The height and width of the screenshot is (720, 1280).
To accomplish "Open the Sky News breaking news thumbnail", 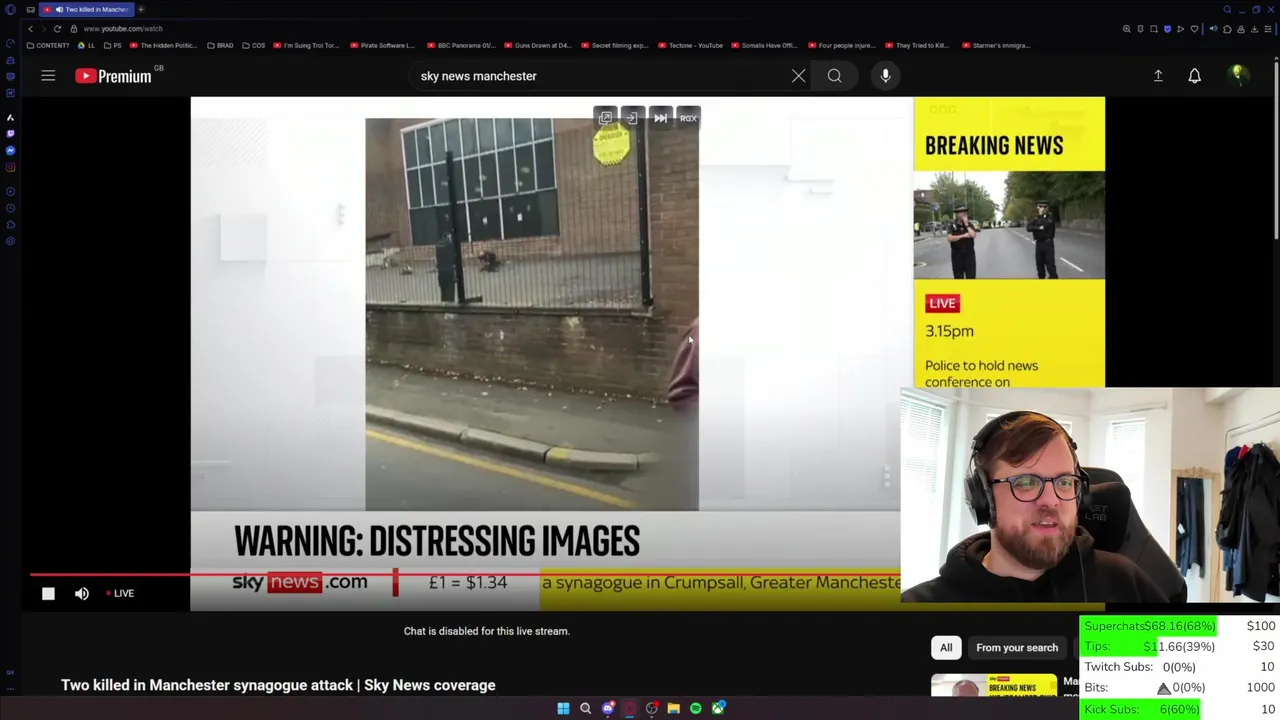I will (x=994, y=684).
